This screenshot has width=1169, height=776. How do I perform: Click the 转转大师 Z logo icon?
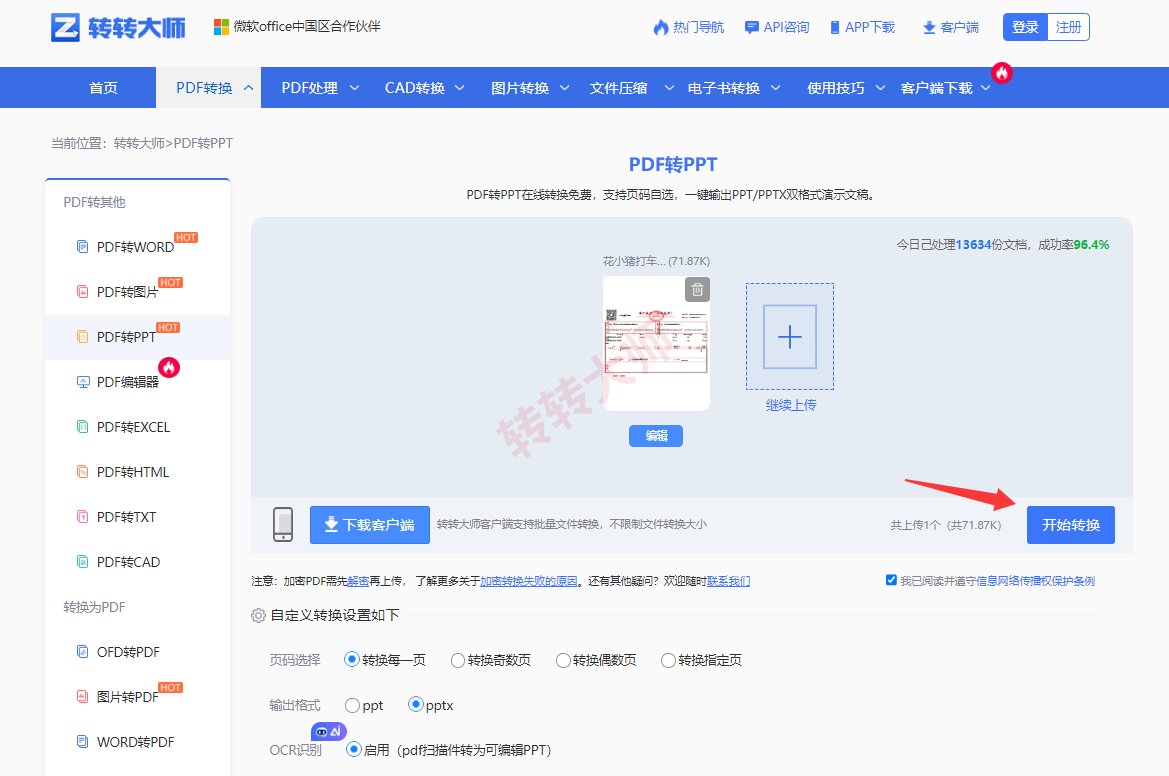pos(65,28)
